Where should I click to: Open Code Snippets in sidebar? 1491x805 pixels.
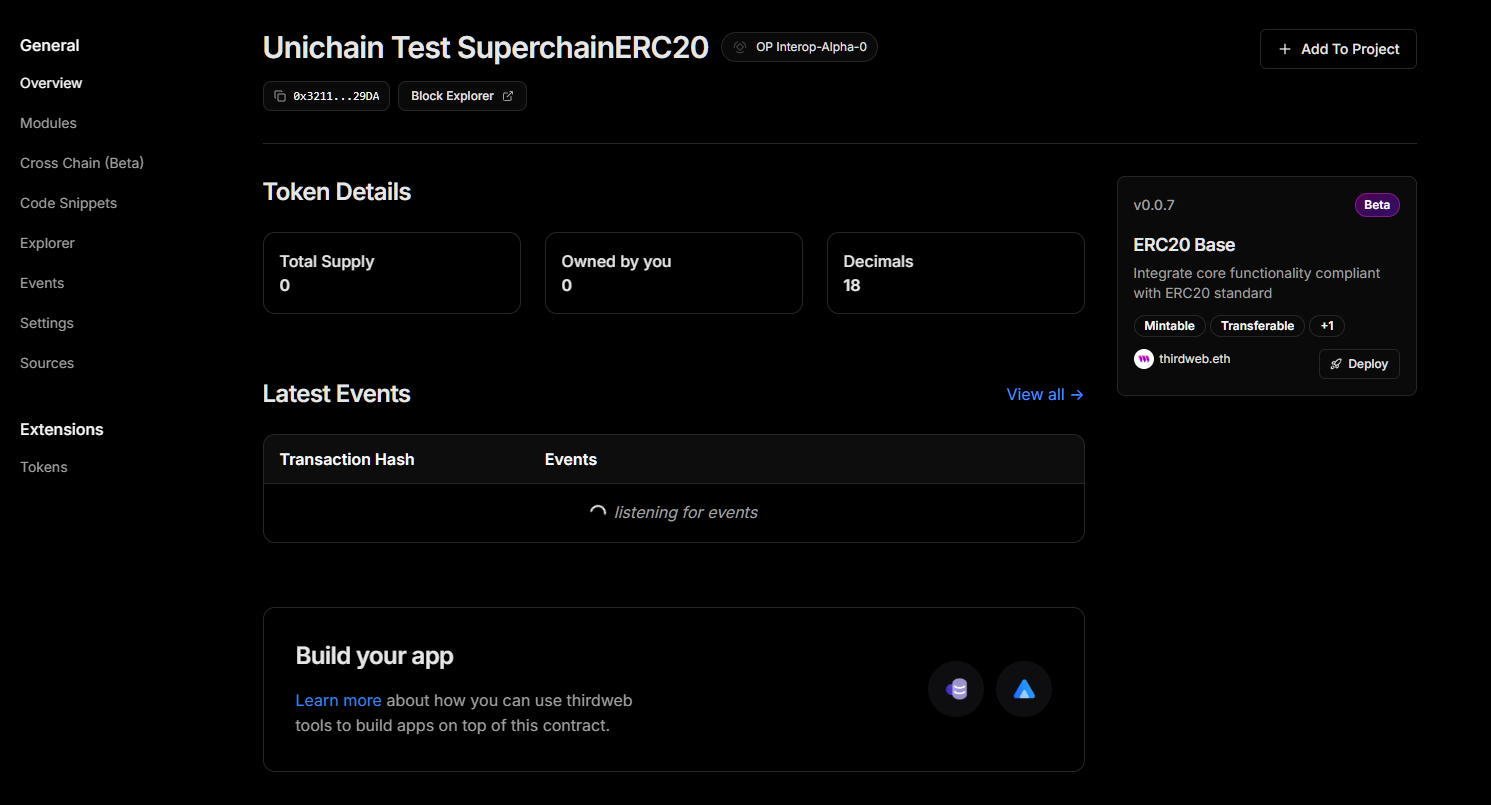click(x=68, y=203)
